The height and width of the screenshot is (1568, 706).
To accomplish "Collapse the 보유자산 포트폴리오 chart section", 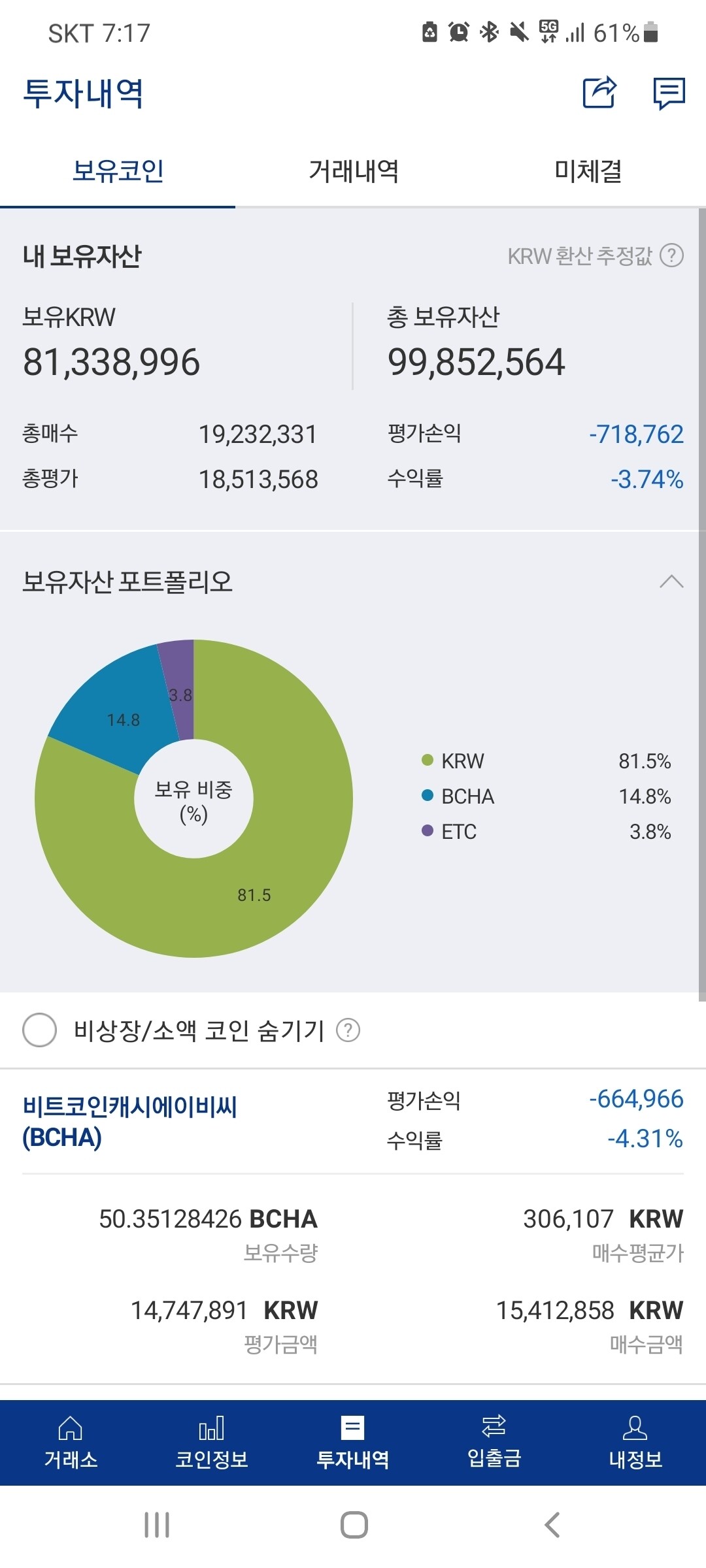I will [671, 580].
